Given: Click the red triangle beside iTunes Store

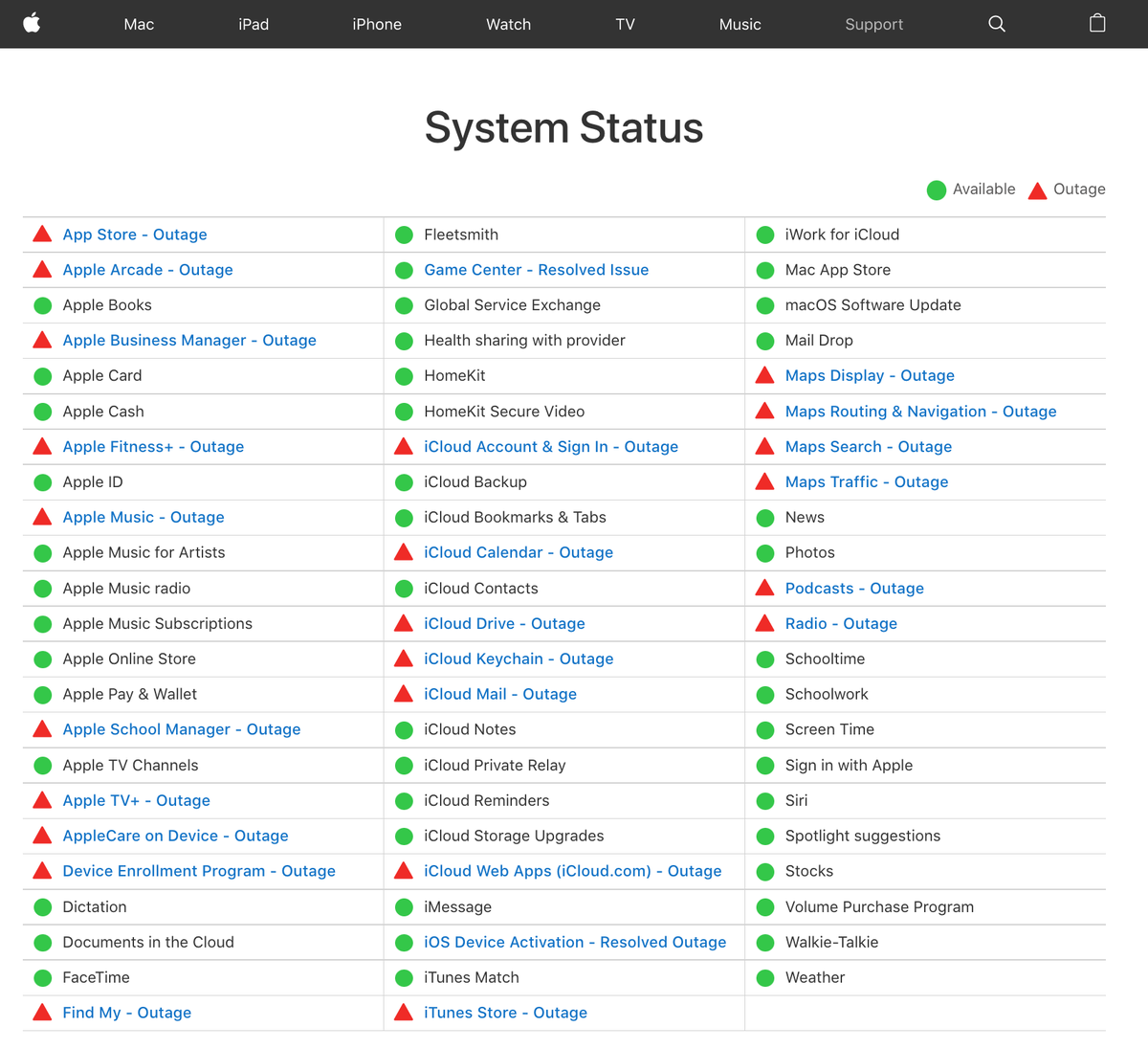Looking at the screenshot, I should (404, 1012).
